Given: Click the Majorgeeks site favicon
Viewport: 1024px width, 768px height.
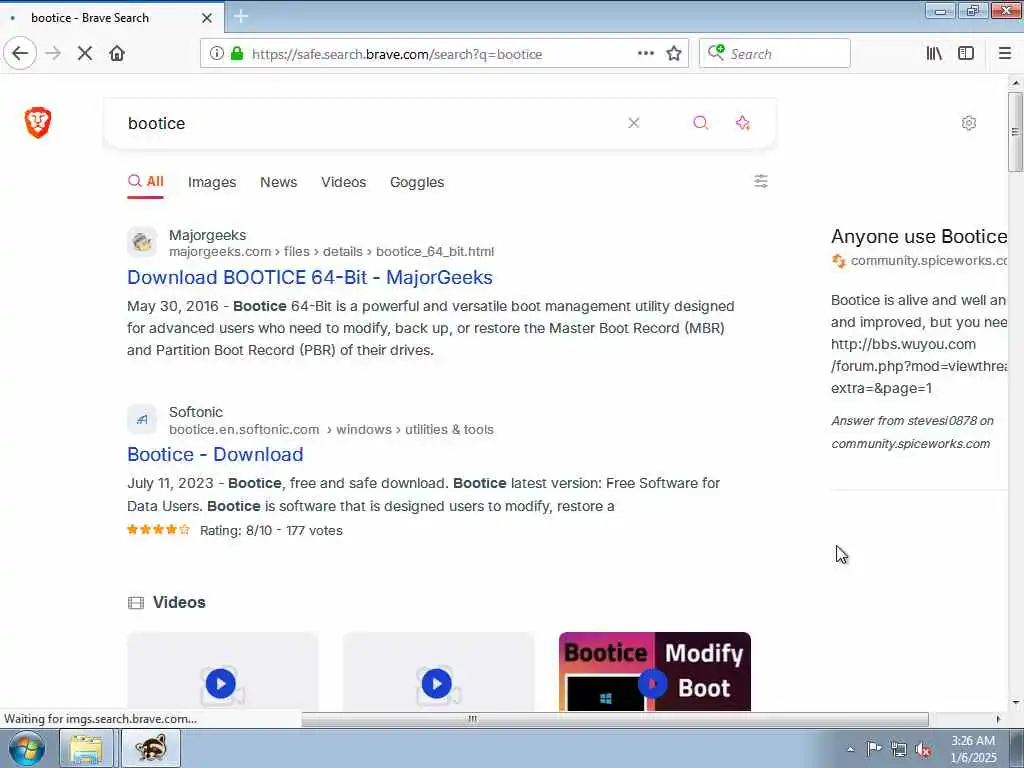Looking at the screenshot, I should click(142, 242).
